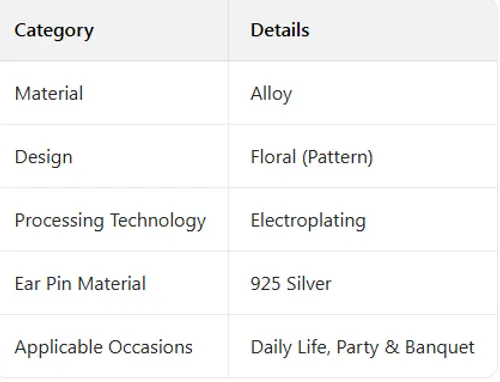Select the Material row label
The height and width of the screenshot is (382, 500).
coord(49,93)
